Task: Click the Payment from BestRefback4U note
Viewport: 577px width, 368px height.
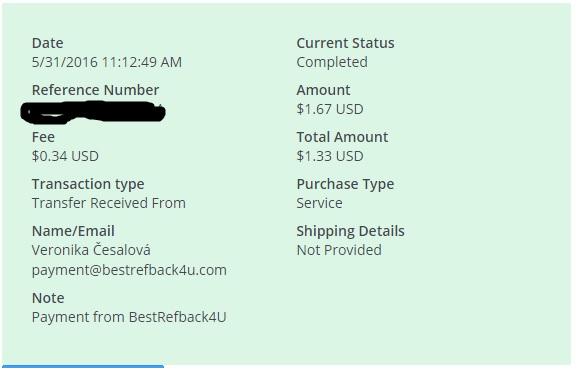Action: coord(129,317)
